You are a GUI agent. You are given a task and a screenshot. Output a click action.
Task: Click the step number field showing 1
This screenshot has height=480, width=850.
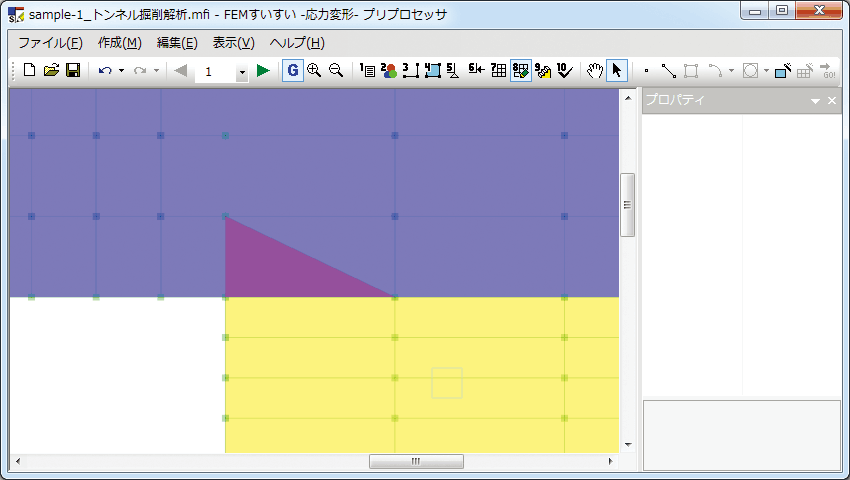(x=215, y=72)
